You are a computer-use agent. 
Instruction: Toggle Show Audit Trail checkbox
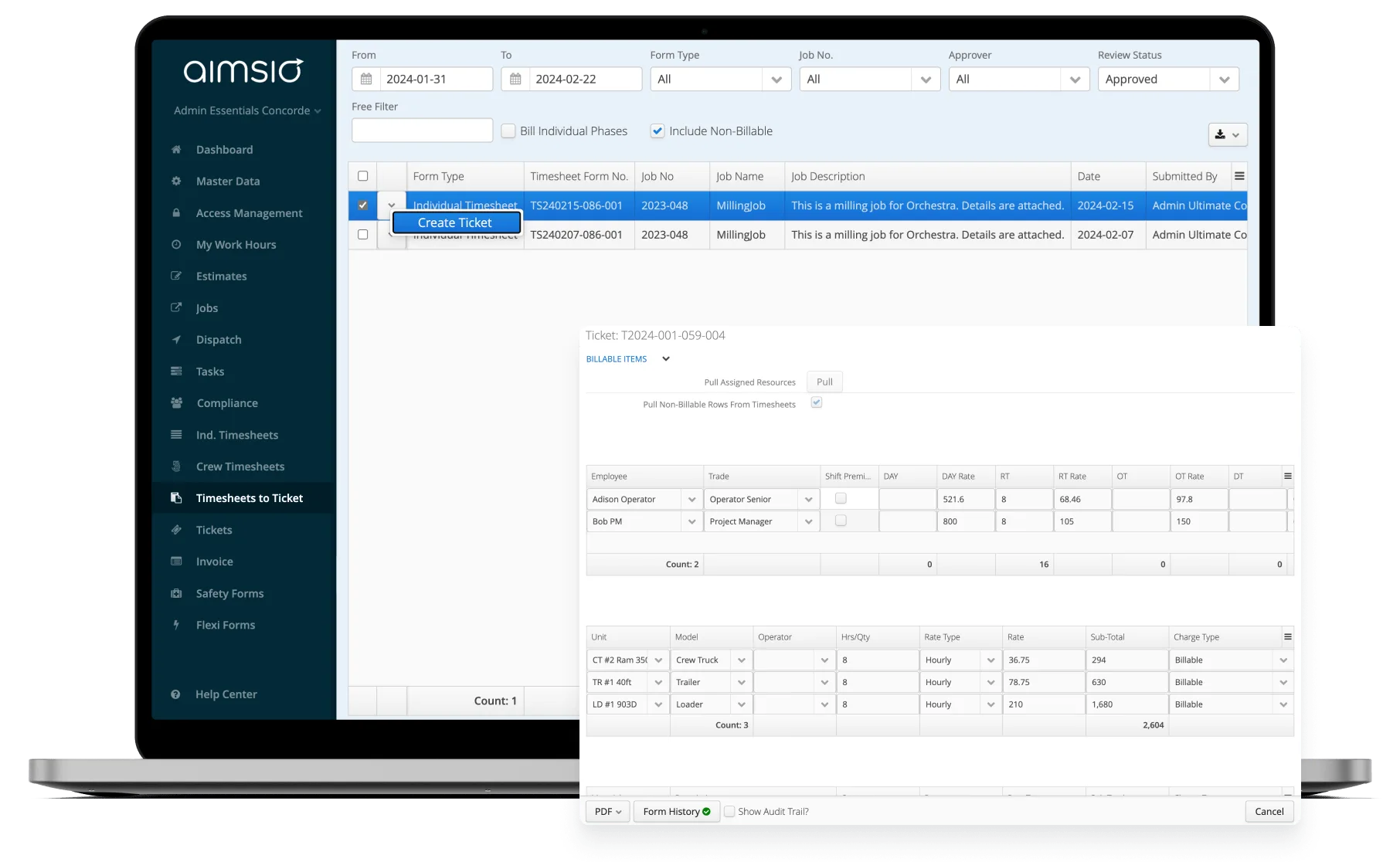[729, 811]
